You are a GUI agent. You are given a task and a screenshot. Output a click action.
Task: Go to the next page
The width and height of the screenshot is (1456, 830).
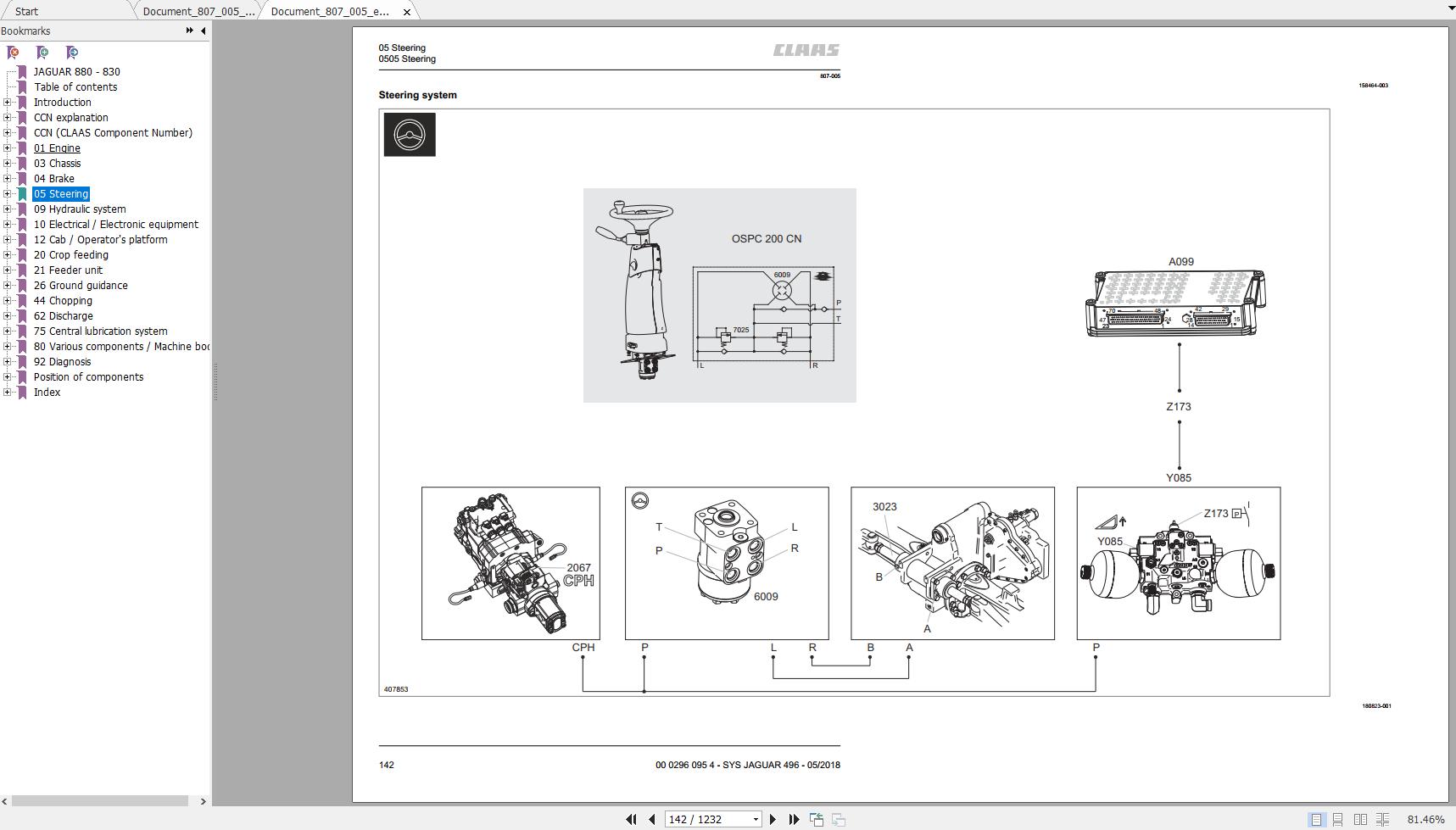coord(773,819)
